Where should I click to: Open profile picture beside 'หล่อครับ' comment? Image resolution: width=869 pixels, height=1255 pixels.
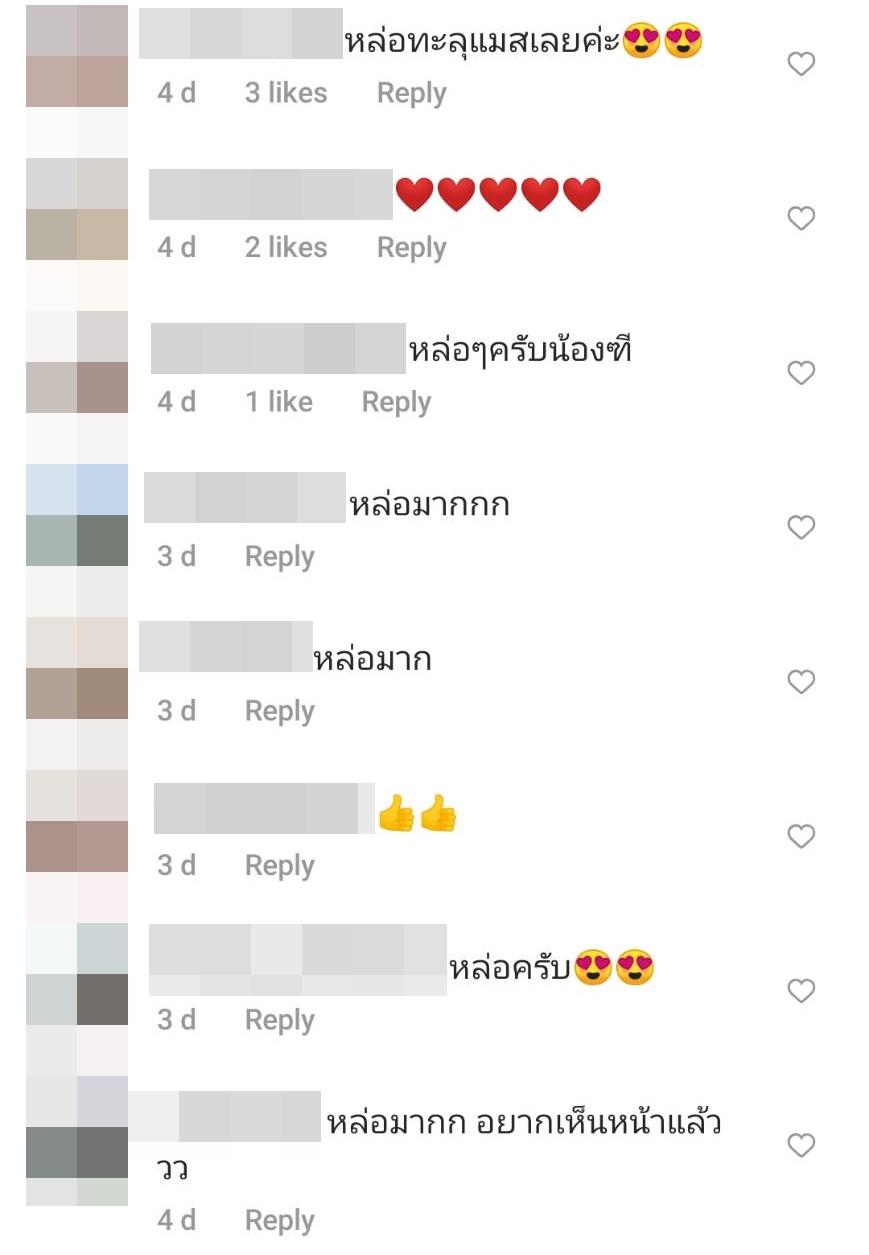77,974
